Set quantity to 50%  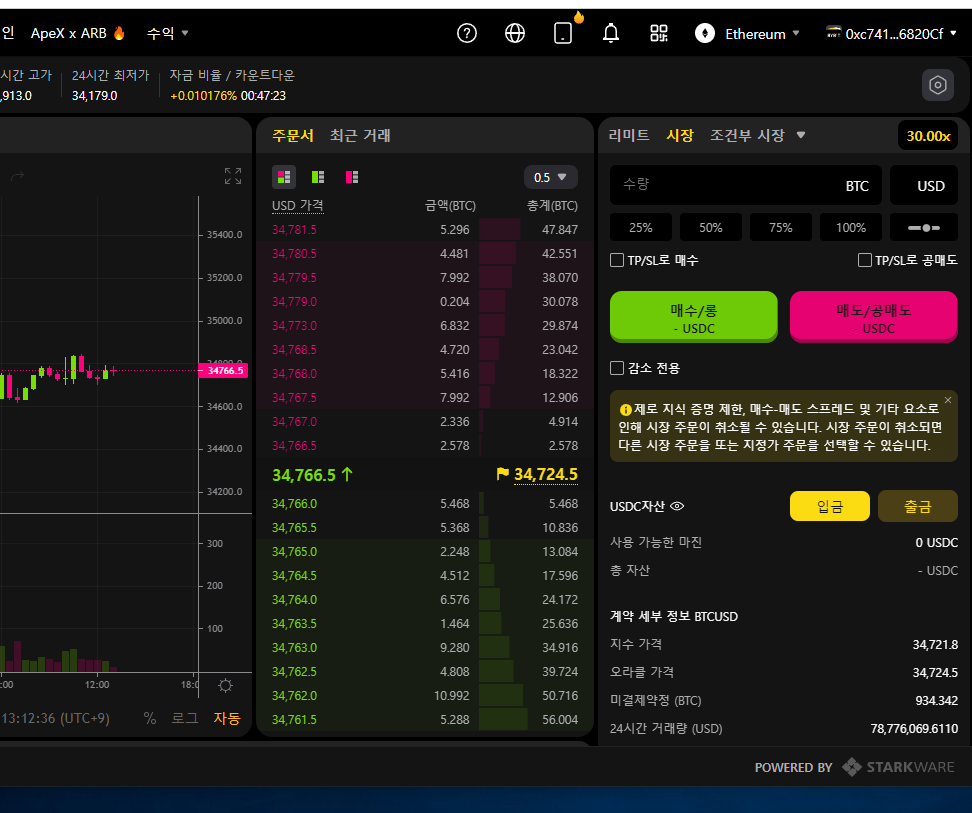710,227
